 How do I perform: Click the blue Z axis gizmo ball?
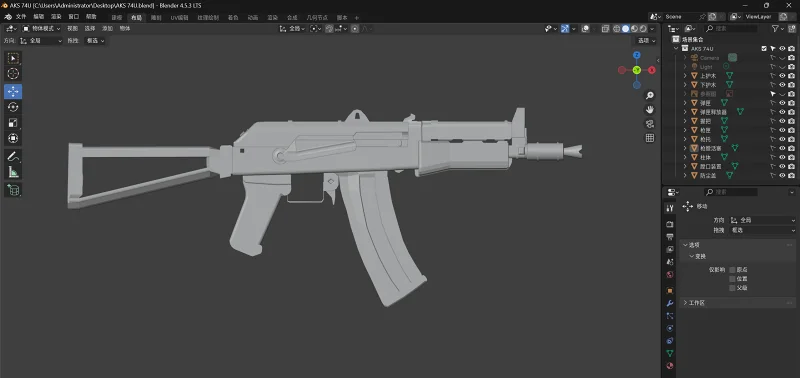click(x=637, y=55)
